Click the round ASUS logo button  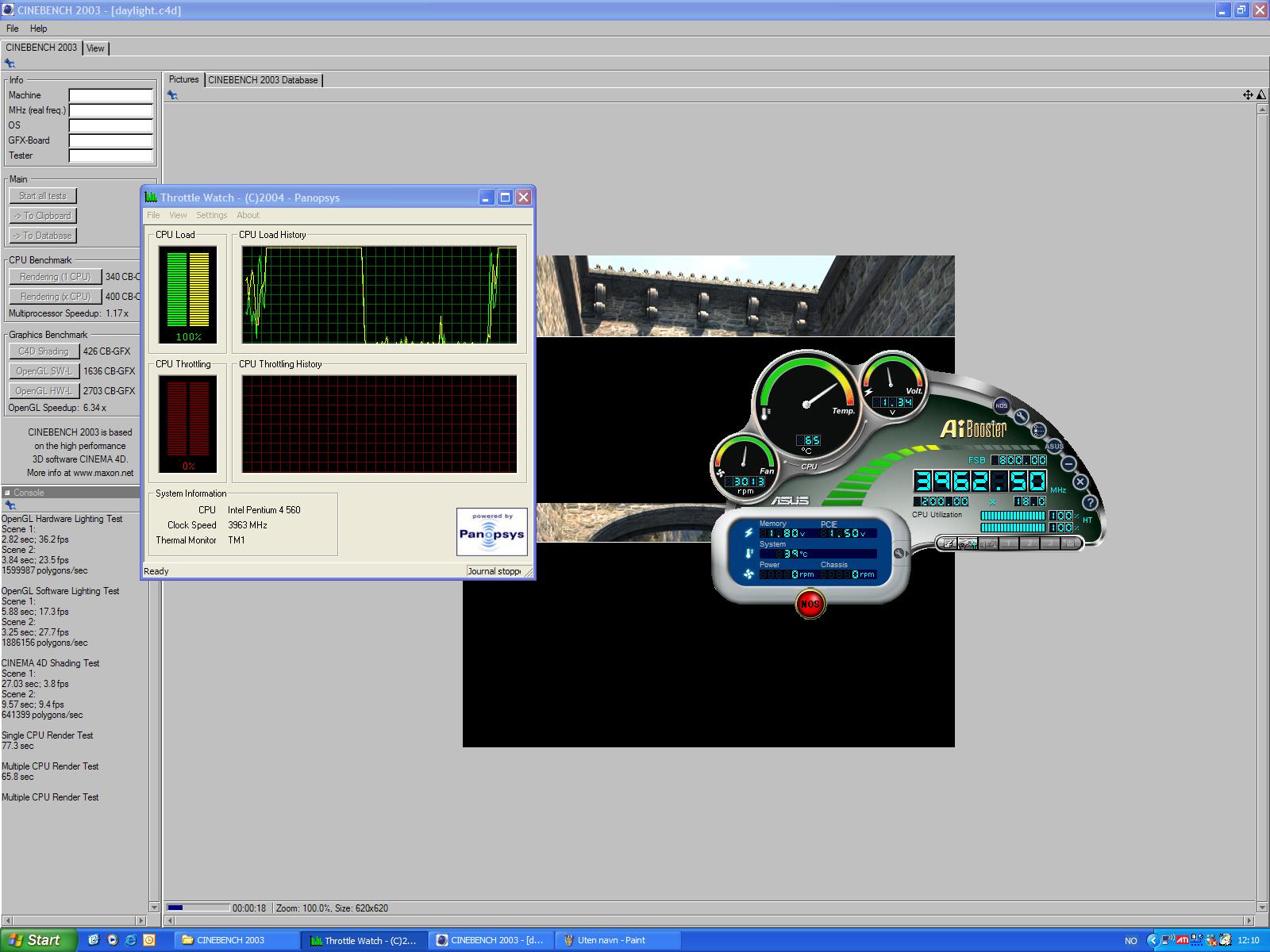click(1054, 446)
